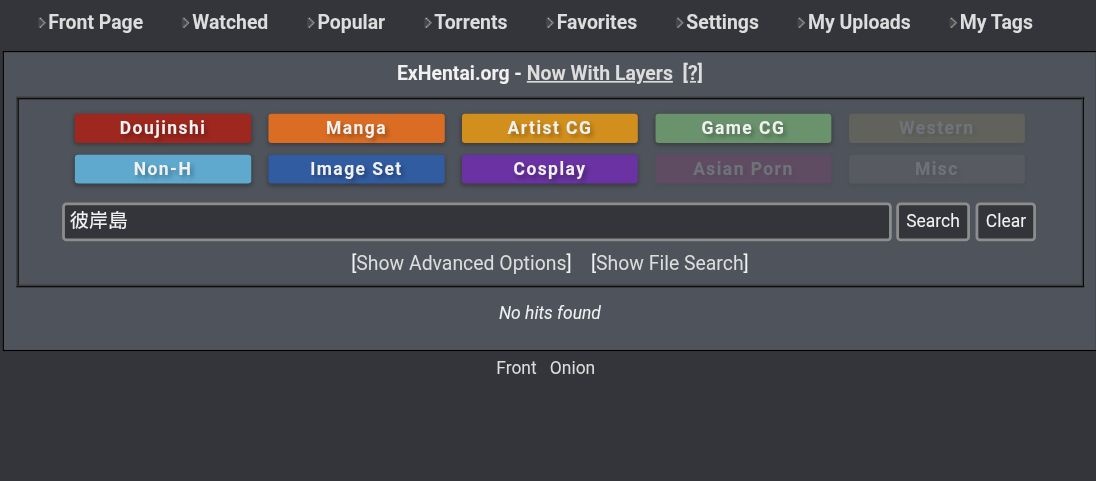Image resolution: width=1096 pixels, height=481 pixels.
Task: Open the Watched menu item
Action: (229, 22)
